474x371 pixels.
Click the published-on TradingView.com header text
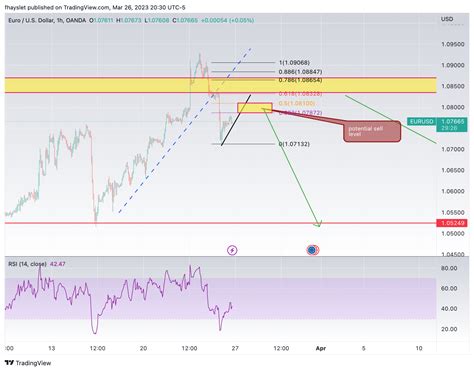pyautogui.click(x=95, y=7)
